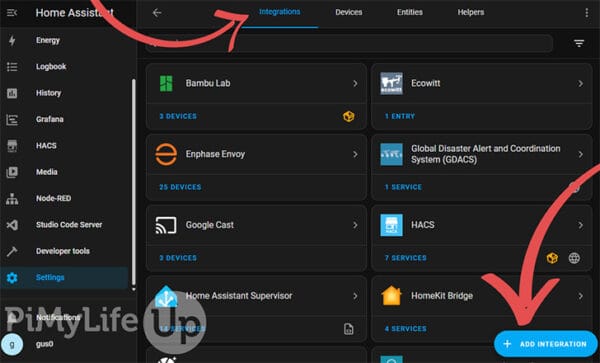
Task: Click the Ecowitt logo icon
Action: coord(391,83)
